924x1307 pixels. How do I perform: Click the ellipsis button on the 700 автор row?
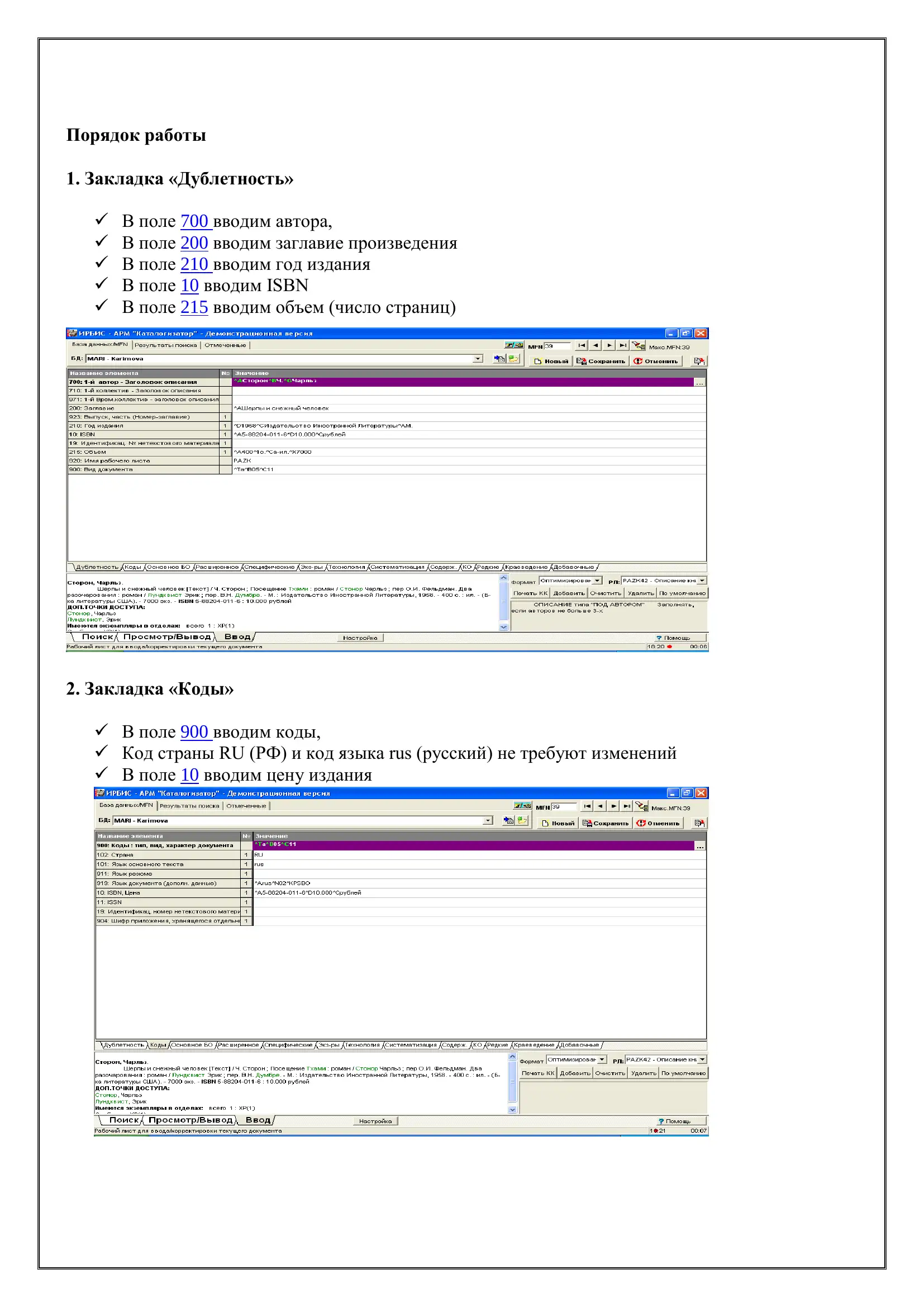[x=700, y=383]
